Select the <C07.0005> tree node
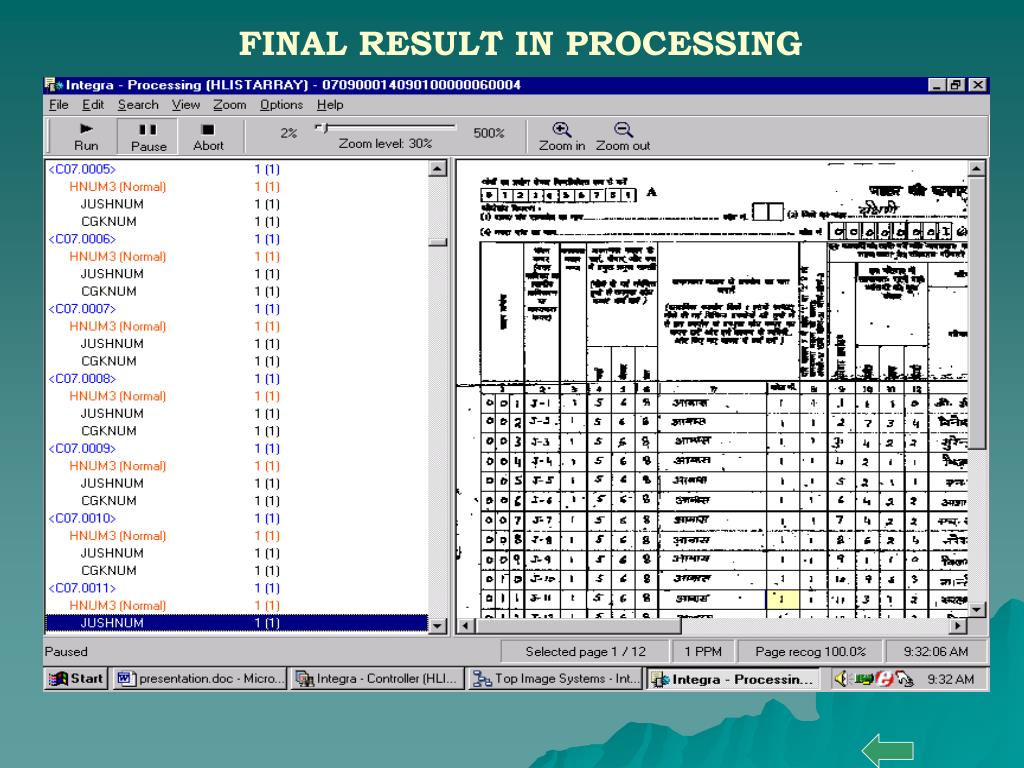This screenshot has width=1024, height=768. pyautogui.click(x=82, y=169)
